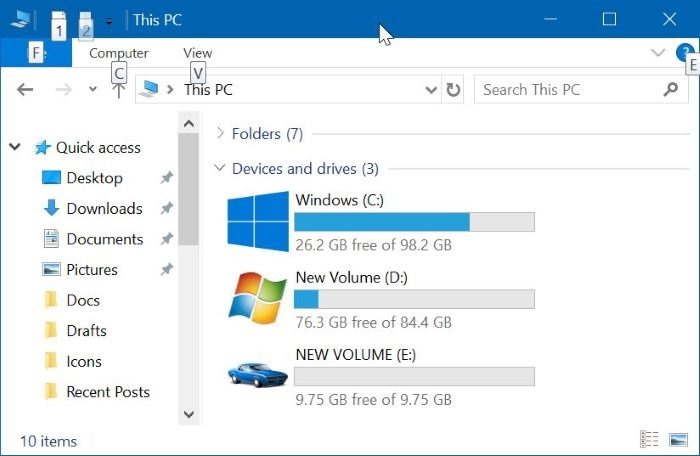Click into the Search This PC field
Screen dimensions: 700x456
point(580,89)
